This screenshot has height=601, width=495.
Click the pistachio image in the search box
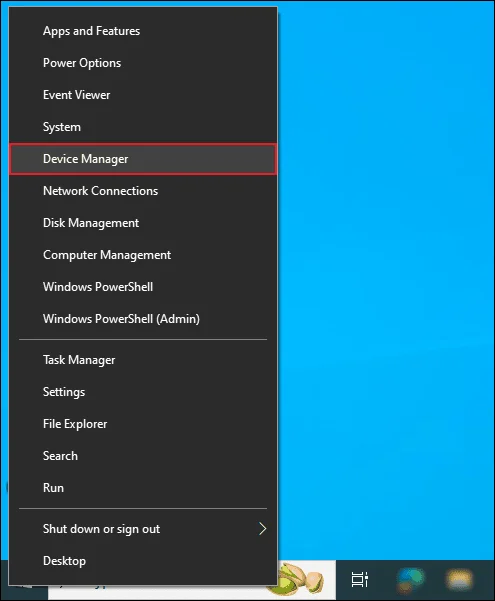tap(301, 579)
